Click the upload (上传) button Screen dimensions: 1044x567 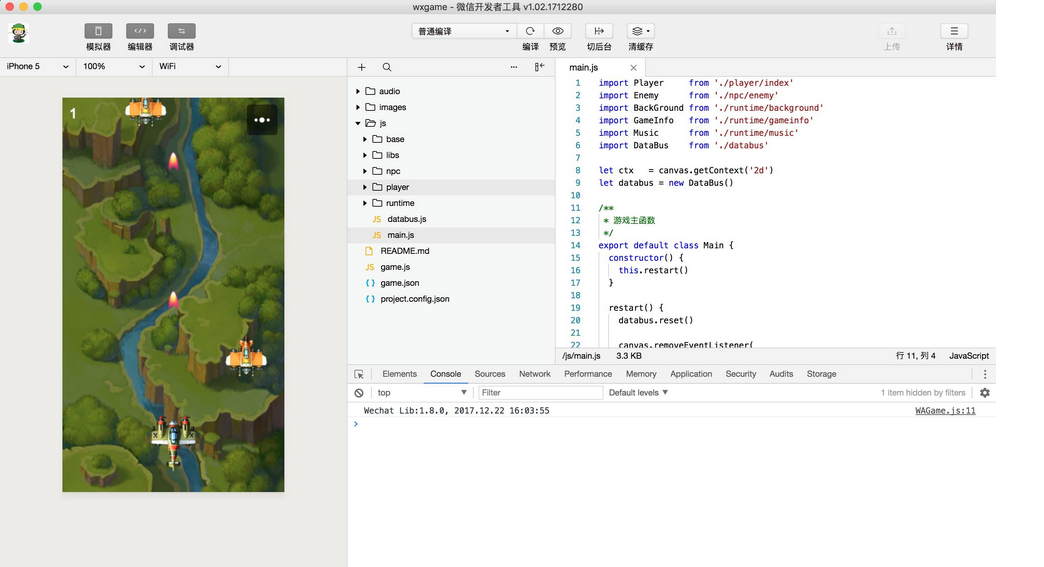(892, 31)
